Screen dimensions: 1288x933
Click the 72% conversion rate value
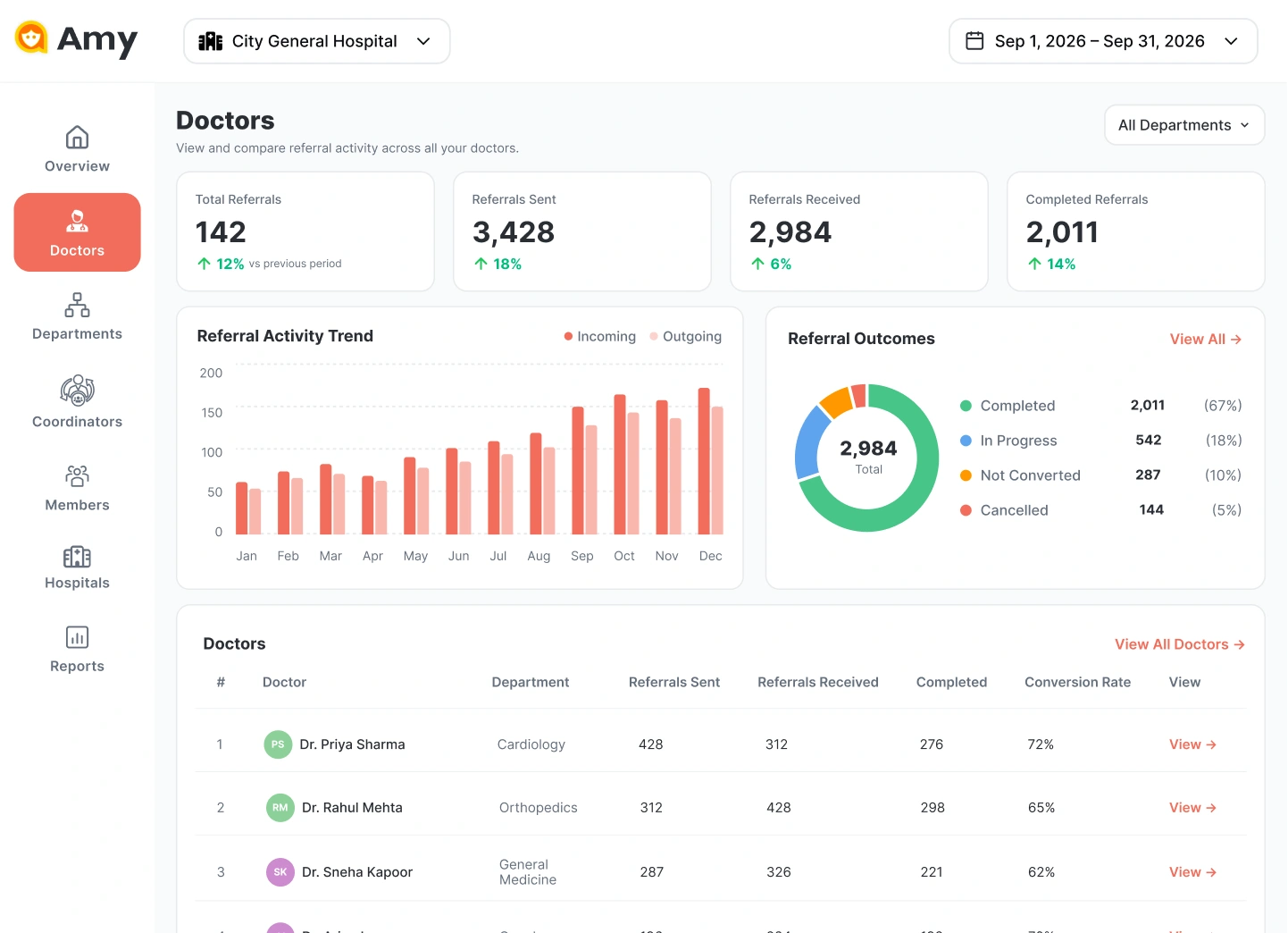tap(1041, 744)
